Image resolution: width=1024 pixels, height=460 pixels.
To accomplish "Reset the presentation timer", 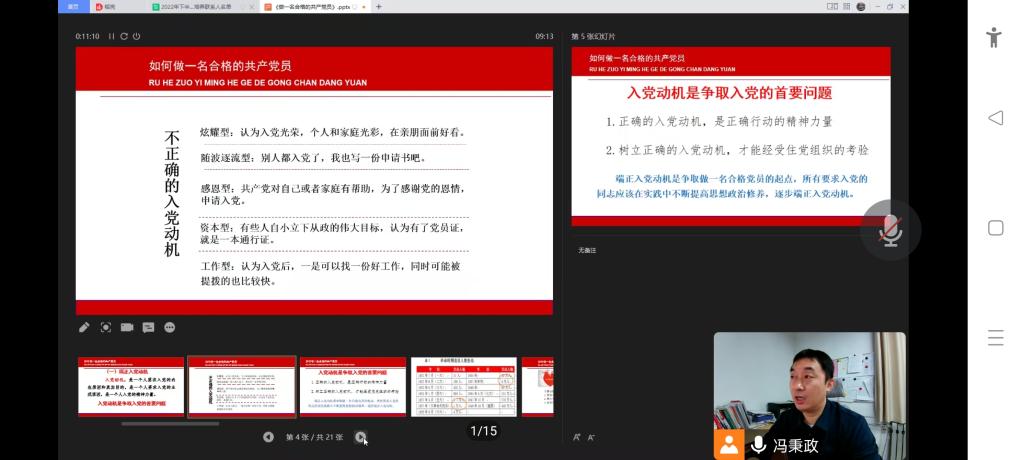I will coord(124,36).
